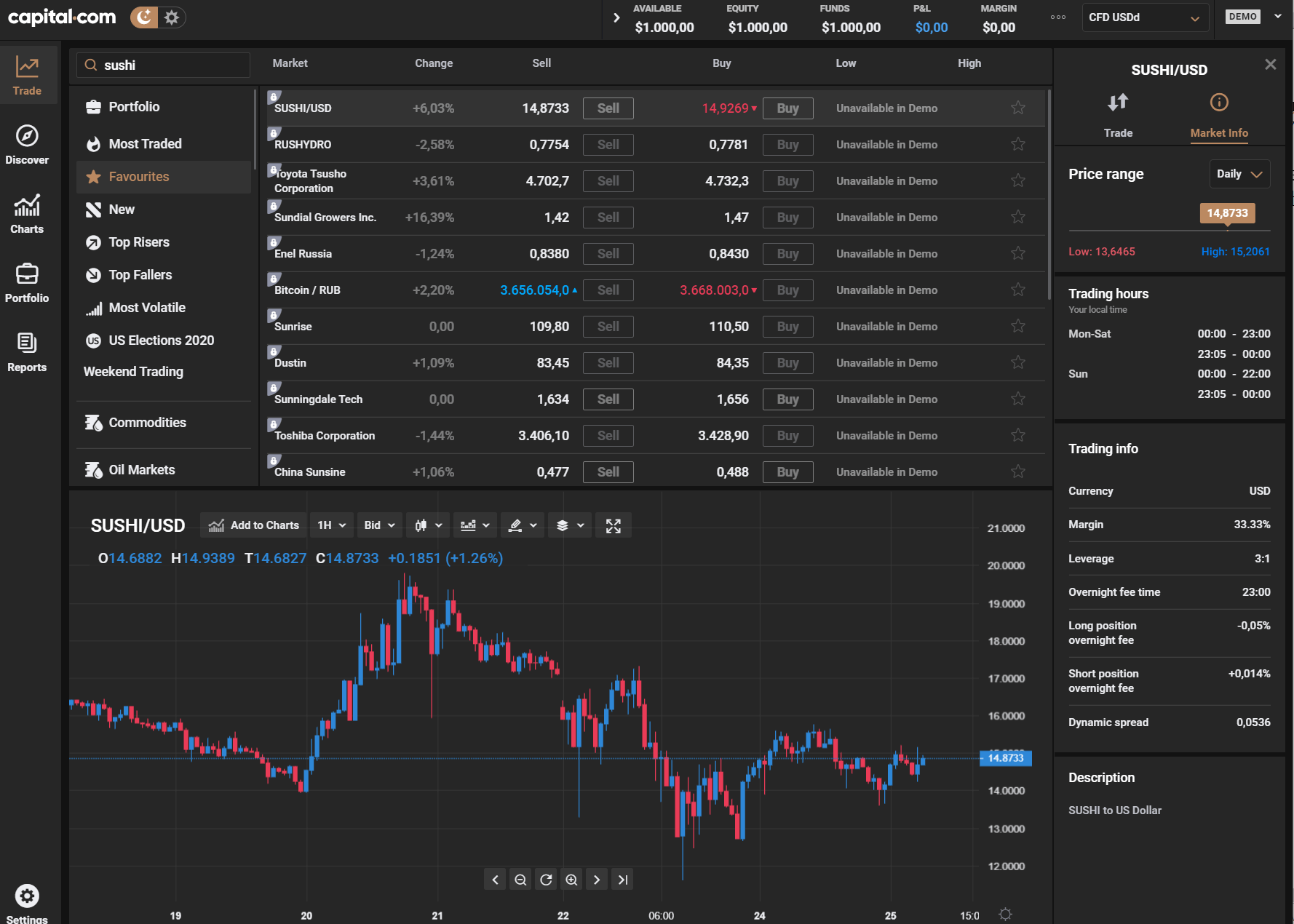
Task: Expand the account summary arrow
Action: point(616,17)
